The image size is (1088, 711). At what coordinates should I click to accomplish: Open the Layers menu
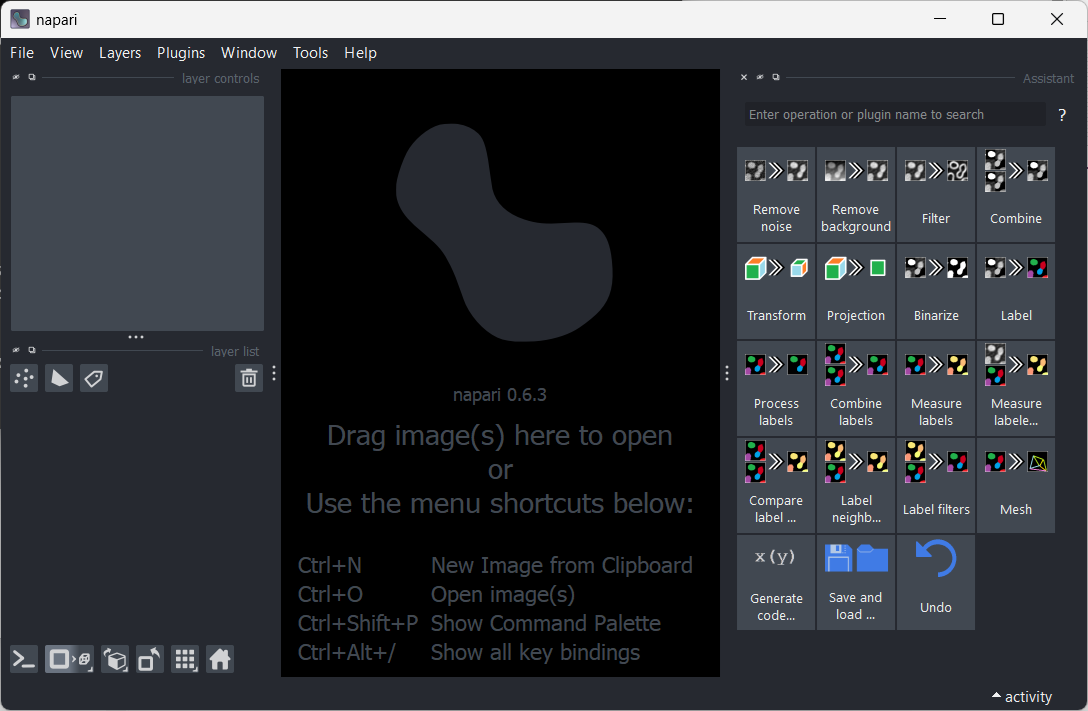pos(120,53)
